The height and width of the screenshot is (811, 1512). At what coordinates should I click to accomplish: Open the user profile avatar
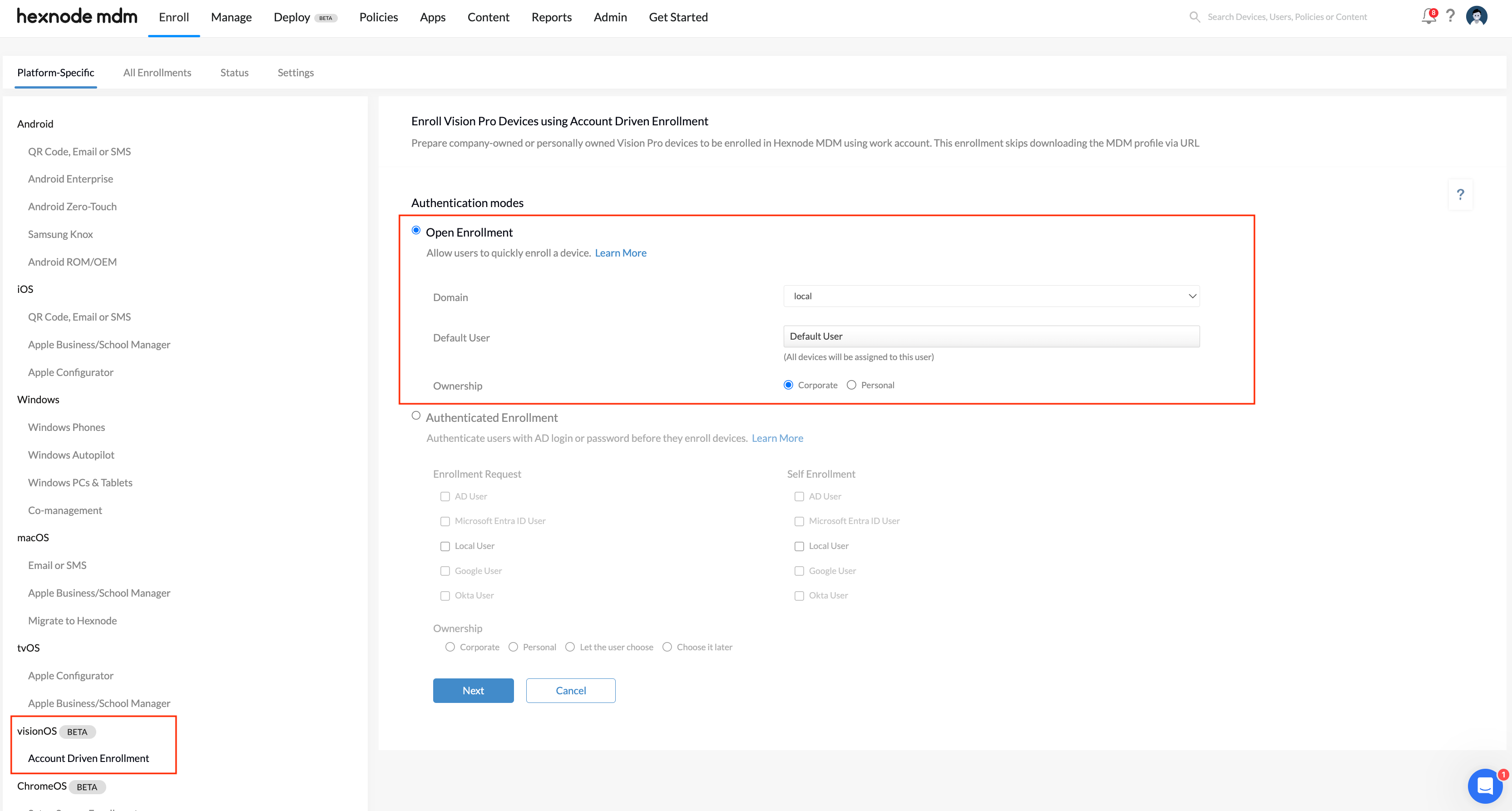1476,16
